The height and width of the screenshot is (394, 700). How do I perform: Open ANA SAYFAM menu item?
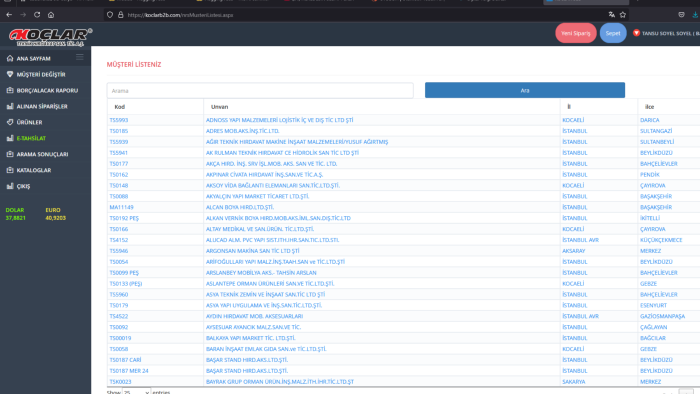coord(33,58)
